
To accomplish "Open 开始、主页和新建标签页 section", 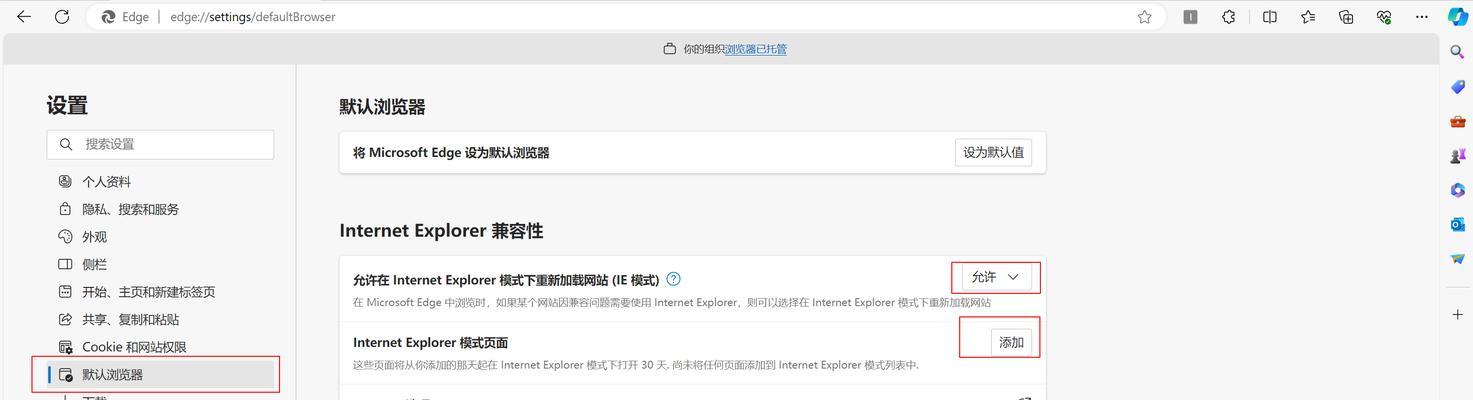I will coord(149,292).
